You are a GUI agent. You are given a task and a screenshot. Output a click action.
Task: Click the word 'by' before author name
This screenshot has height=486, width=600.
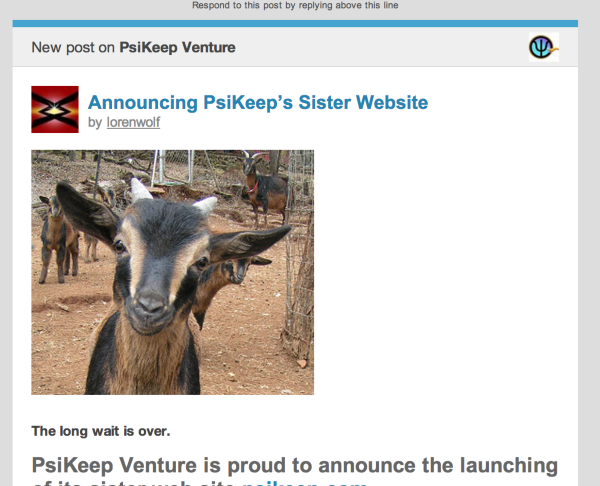[x=95, y=122]
